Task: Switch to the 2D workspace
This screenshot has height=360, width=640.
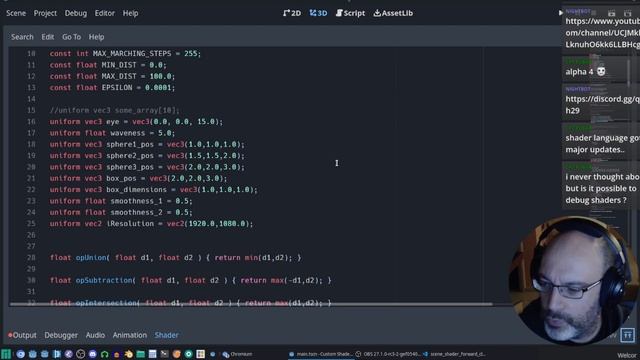Action: coord(292,13)
